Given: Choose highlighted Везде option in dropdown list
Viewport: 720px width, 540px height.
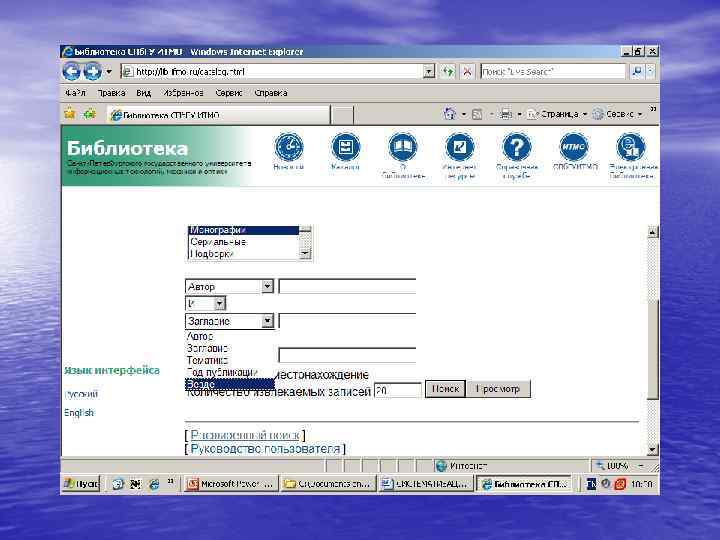Looking at the screenshot, I should click(230, 384).
